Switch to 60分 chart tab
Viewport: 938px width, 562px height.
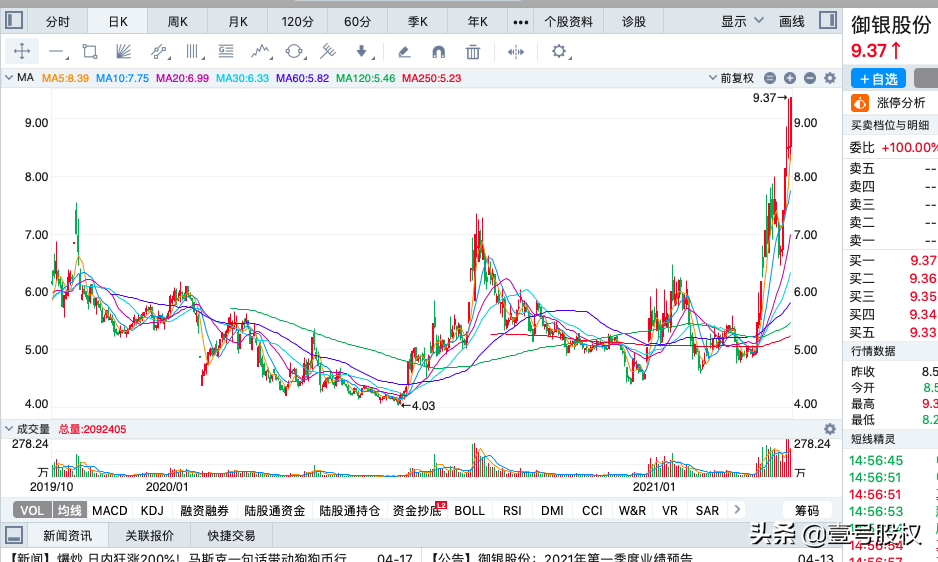point(357,22)
